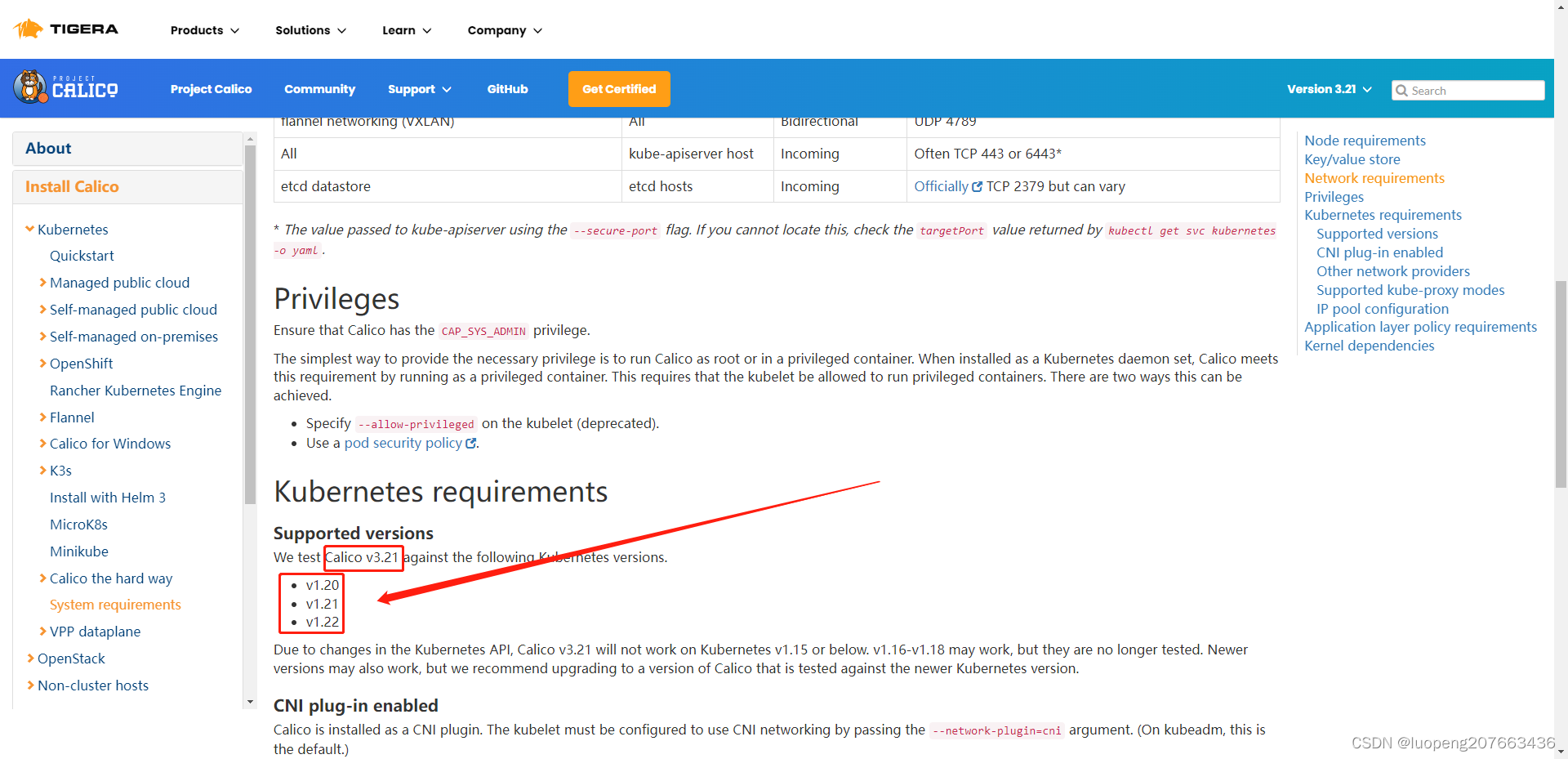Expand the K3s sidebar section

pyautogui.click(x=42, y=471)
